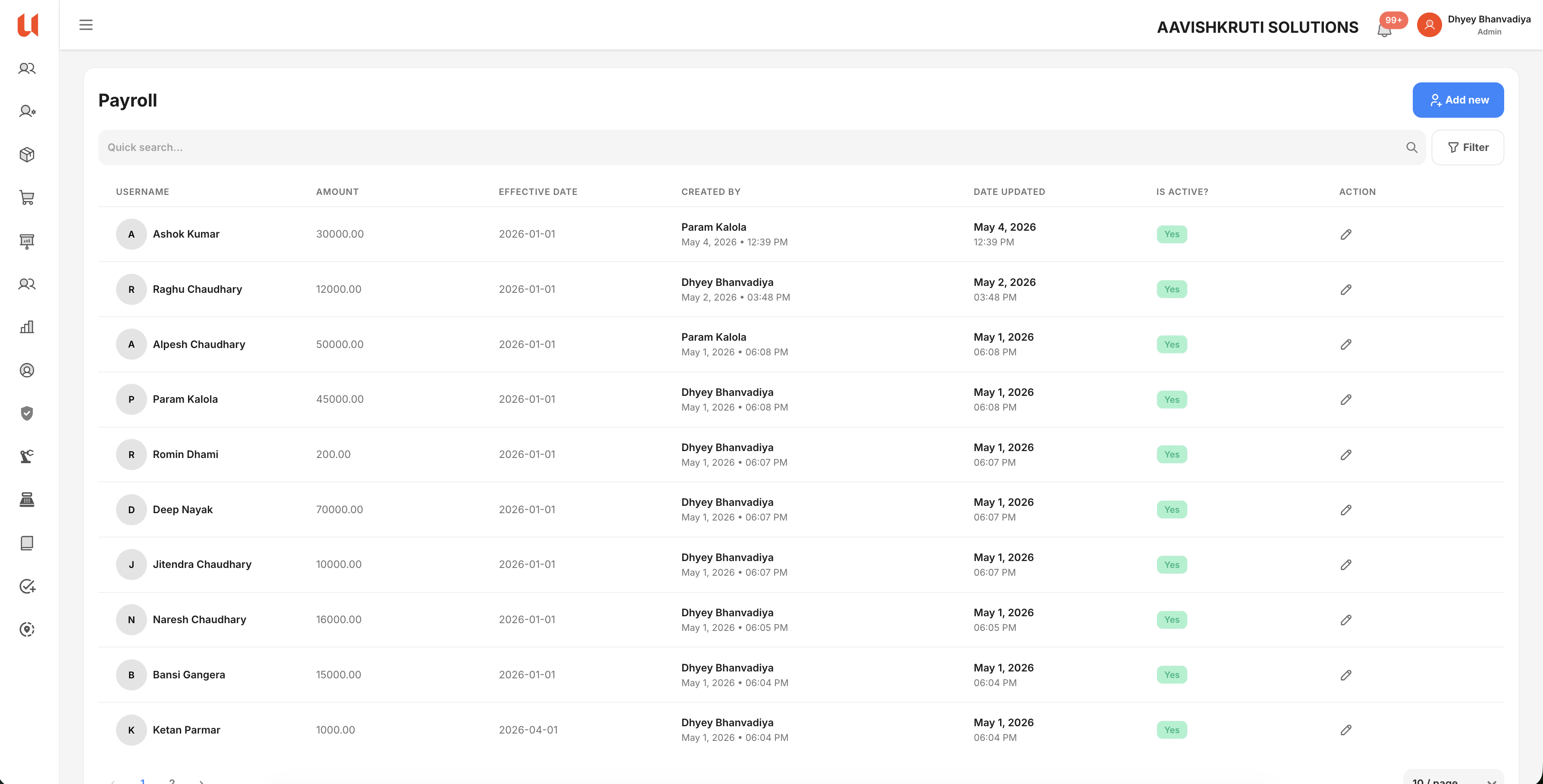1543x784 pixels.
Task: Open the check-plus task sidebar icon
Action: (27, 586)
